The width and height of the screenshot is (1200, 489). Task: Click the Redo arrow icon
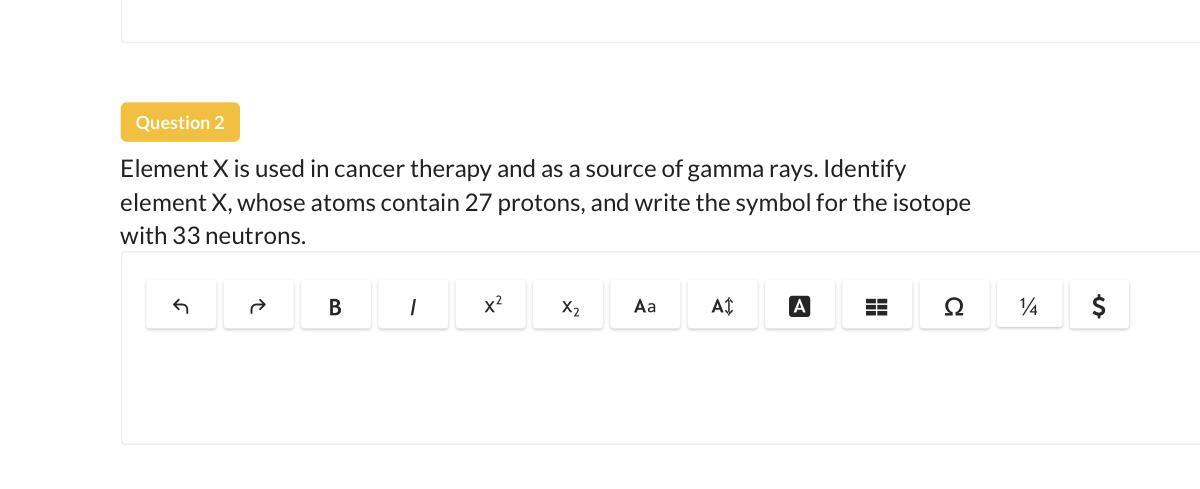[258, 306]
